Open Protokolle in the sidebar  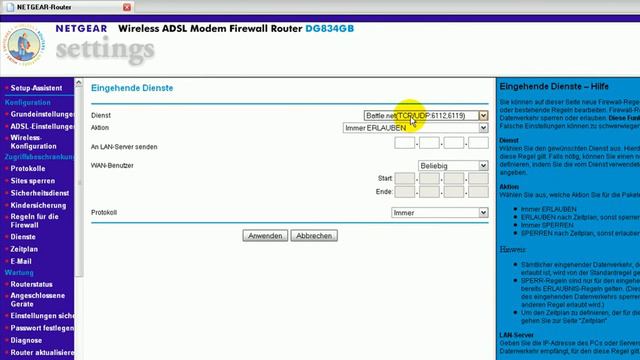(28, 169)
